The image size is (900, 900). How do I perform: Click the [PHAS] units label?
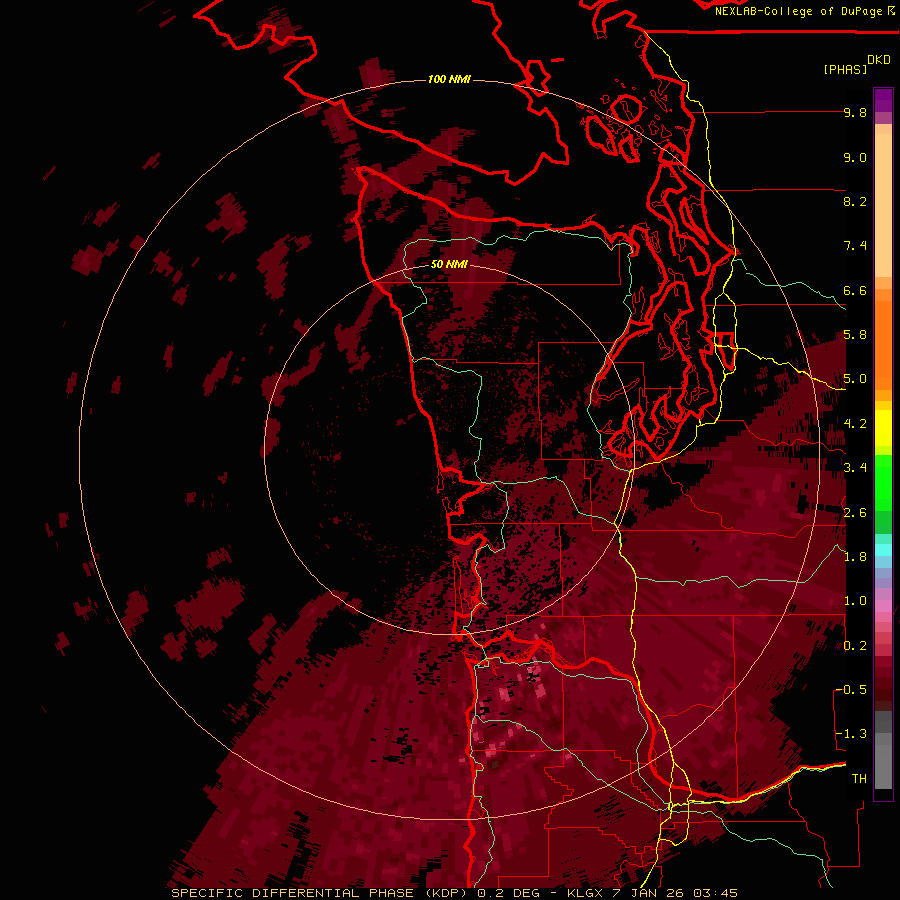[x=845, y=69]
